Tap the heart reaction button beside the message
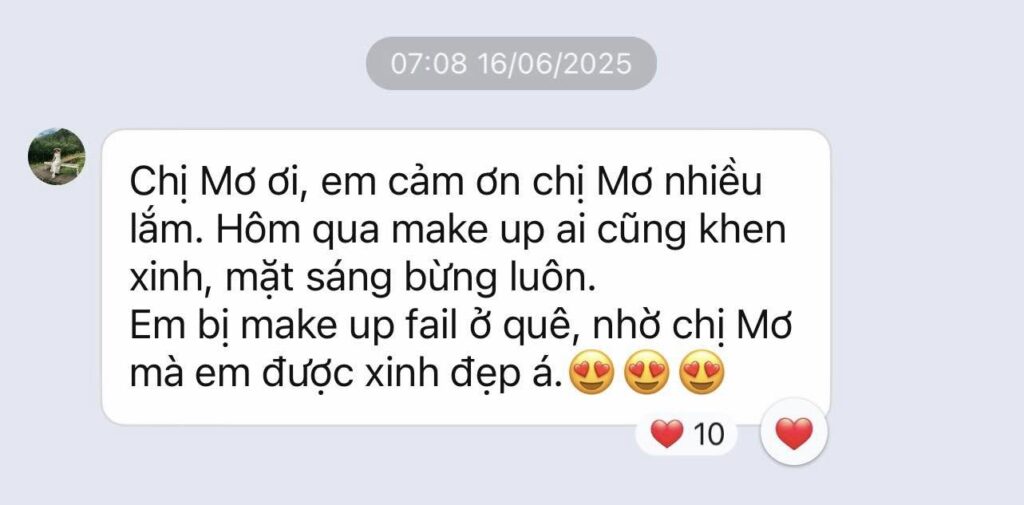Screen dimensions: 1024x505 point(794,432)
